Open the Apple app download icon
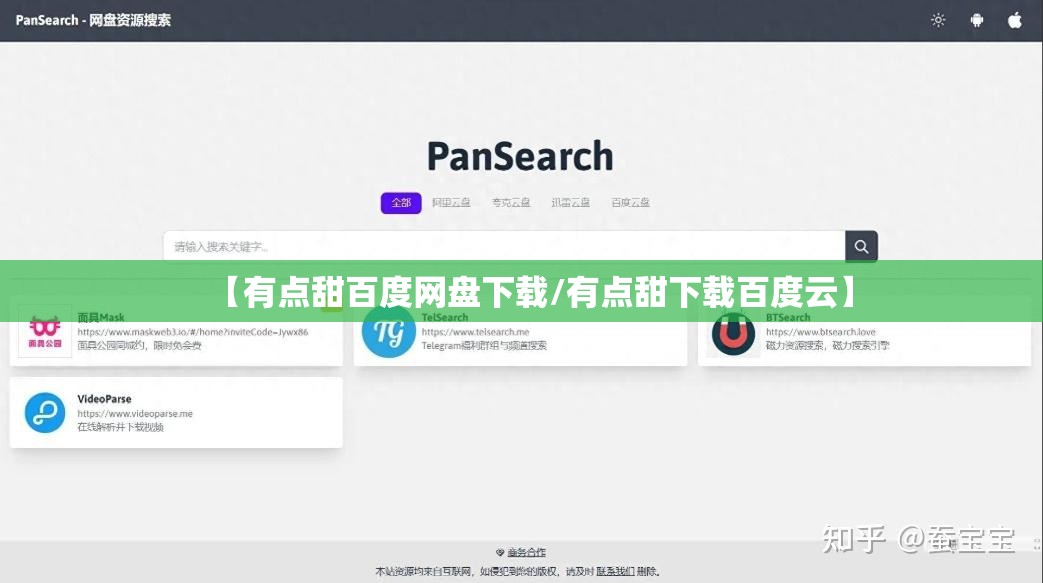Image resolution: width=1043 pixels, height=583 pixels. (x=1014, y=20)
